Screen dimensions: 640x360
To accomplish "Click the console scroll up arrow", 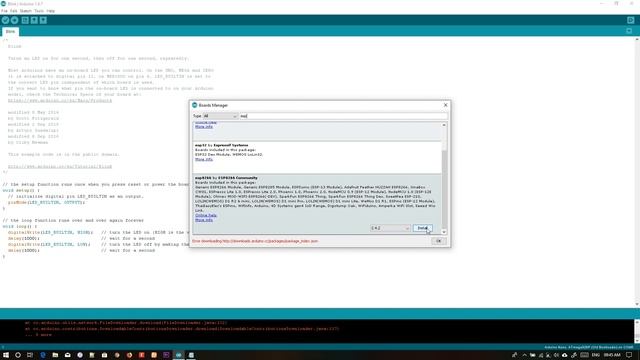I will [x=637, y=322].
